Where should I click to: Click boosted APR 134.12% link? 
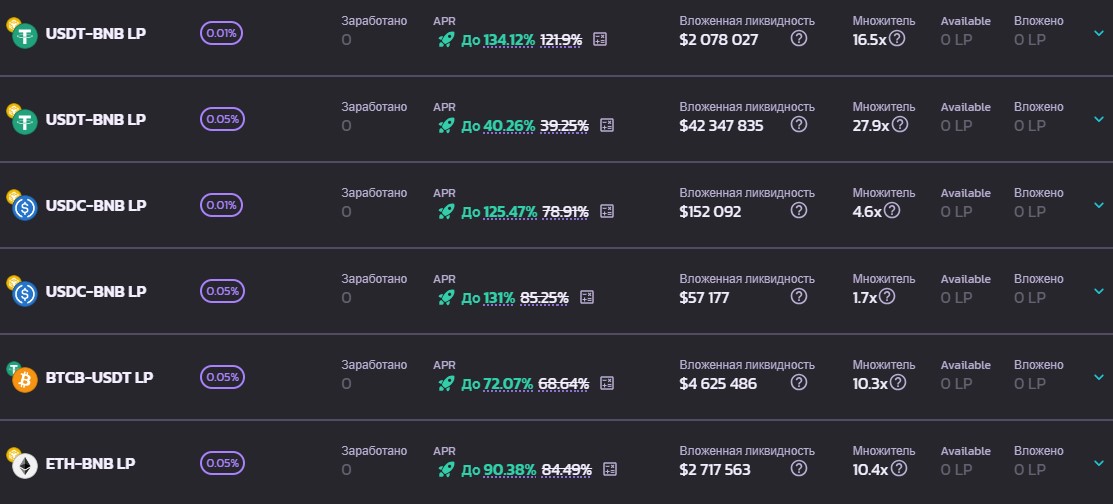pyautogui.click(x=509, y=39)
